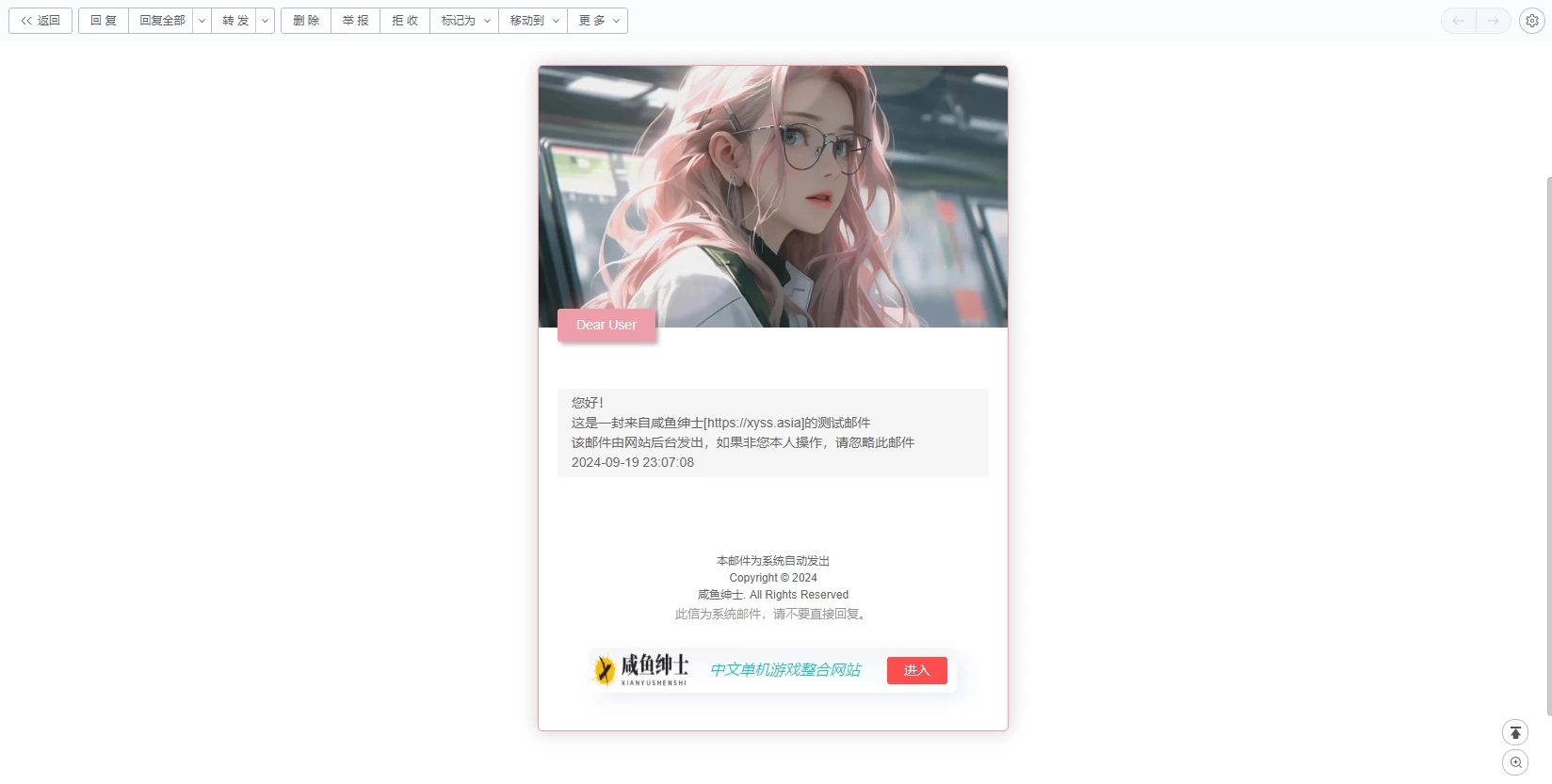Open the settings gear icon
Screen dimensions: 1552x784
1532,21
